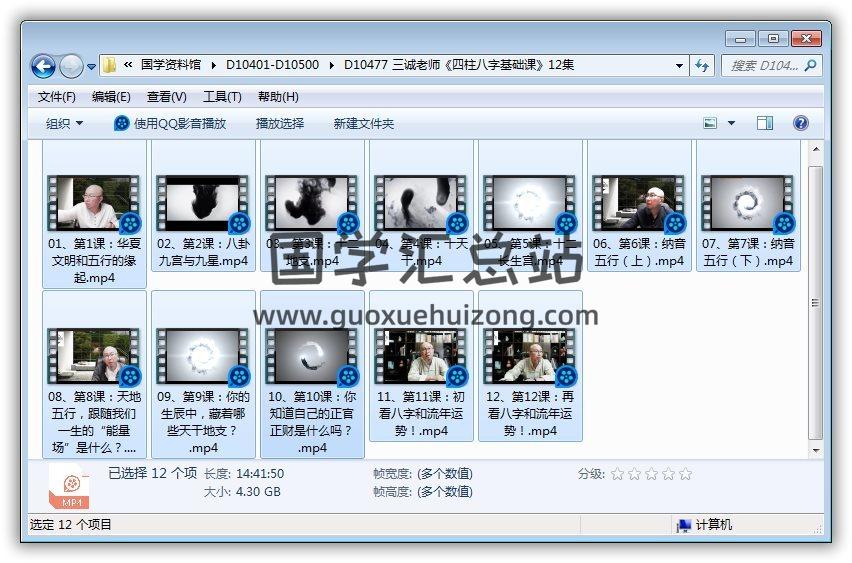This screenshot has width=852, height=563.
Task: Select the 01 第1课 video thumbnail
Action: pyautogui.click(x=94, y=204)
